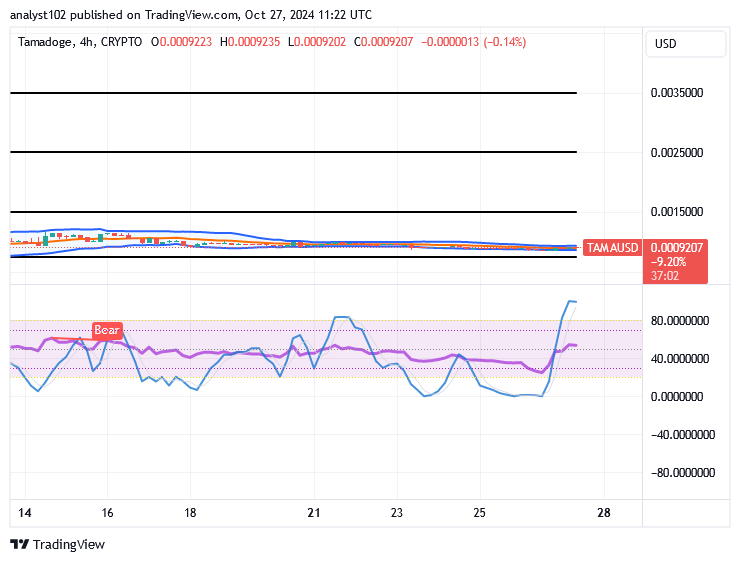Click the high value H0.0009235

tap(250, 42)
